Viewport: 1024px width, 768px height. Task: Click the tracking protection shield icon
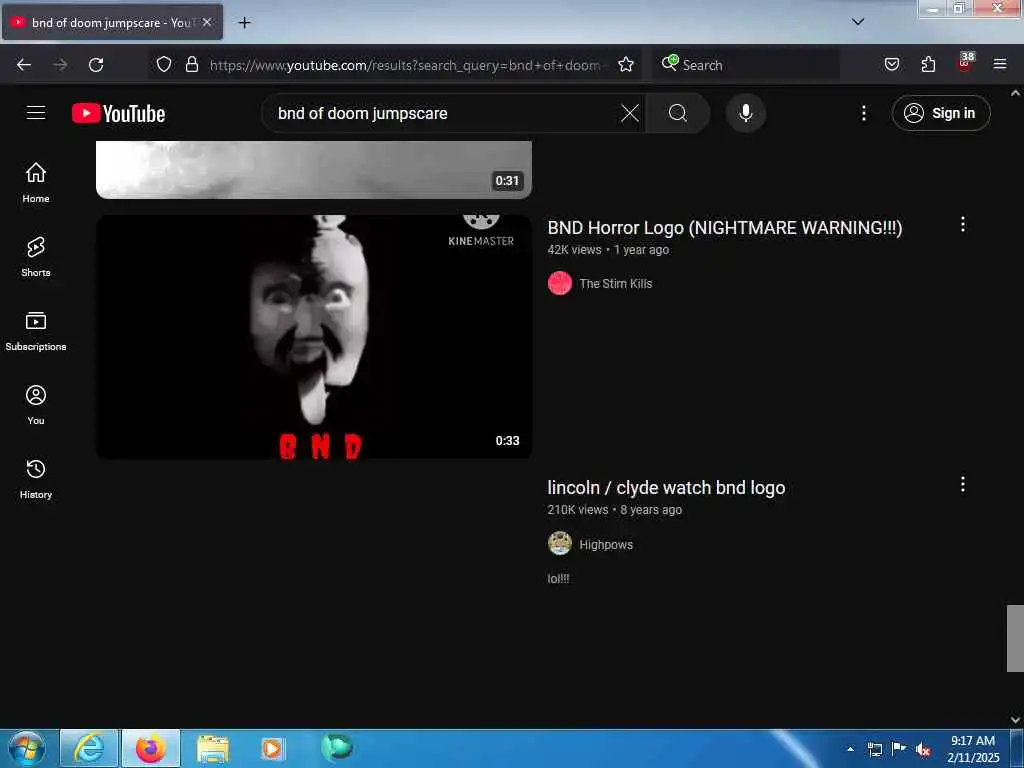coord(164,64)
